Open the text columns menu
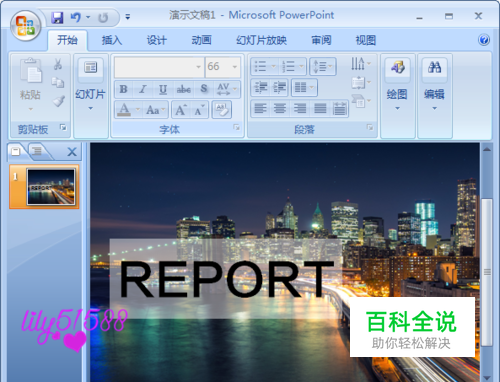Image resolution: width=500 pixels, height=382 pixels. [x=304, y=88]
